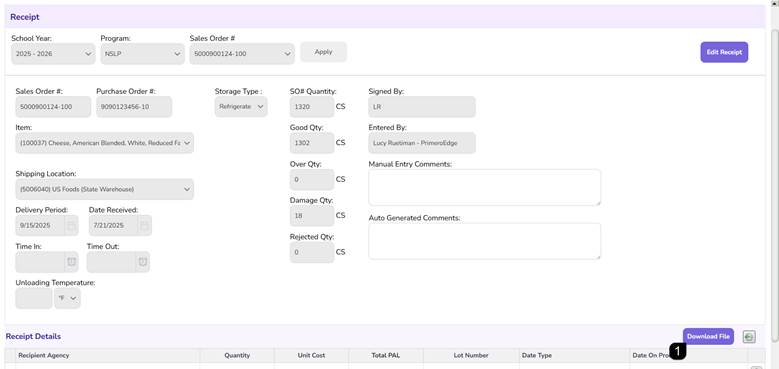Click the Rejected Qty field
Screen dimensions: 779x369
(x=312, y=252)
